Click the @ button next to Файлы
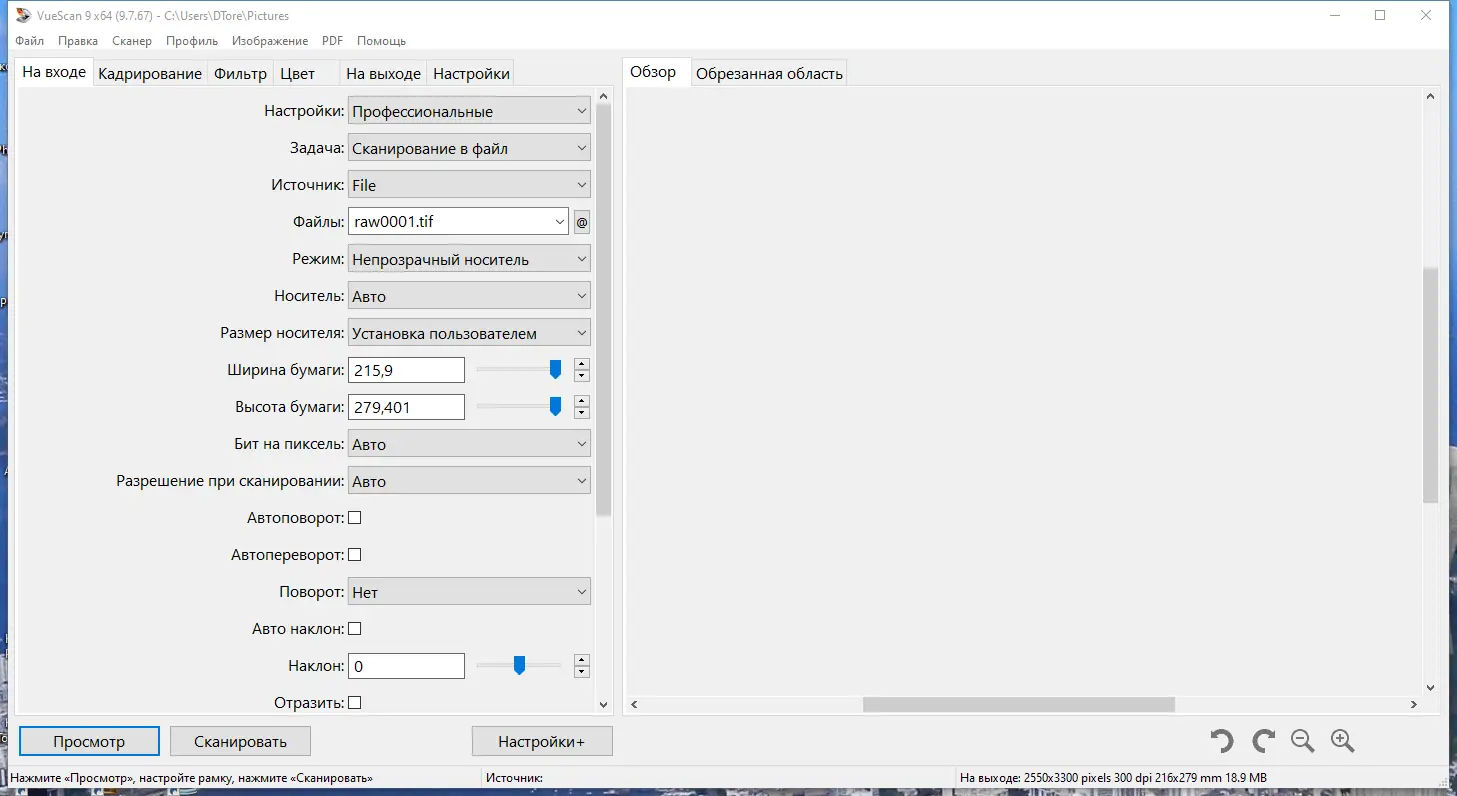The height and width of the screenshot is (796, 1457). pos(582,223)
